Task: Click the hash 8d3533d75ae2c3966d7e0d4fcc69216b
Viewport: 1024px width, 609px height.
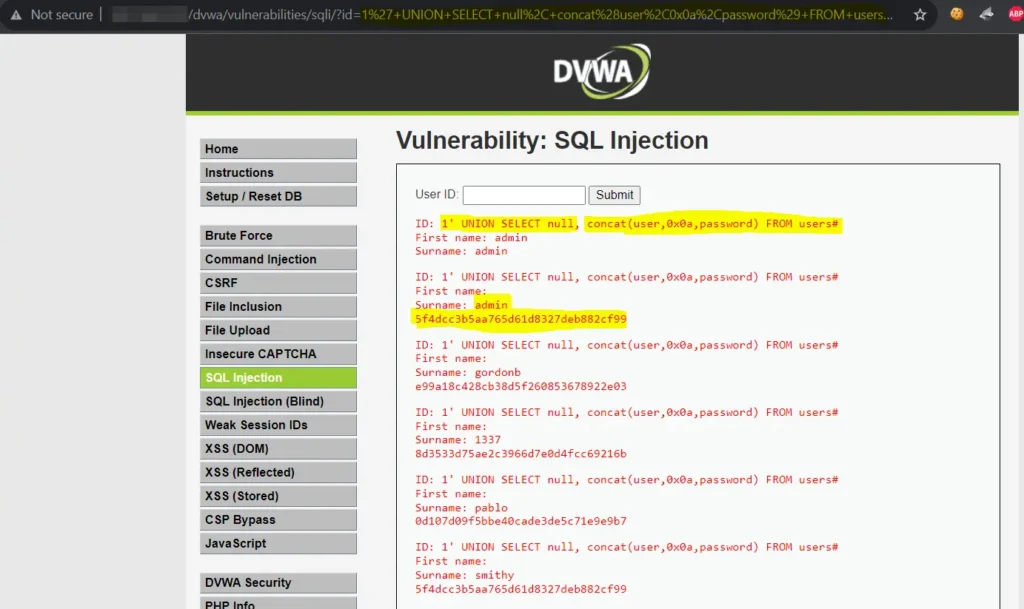Action: pyautogui.click(x=520, y=454)
